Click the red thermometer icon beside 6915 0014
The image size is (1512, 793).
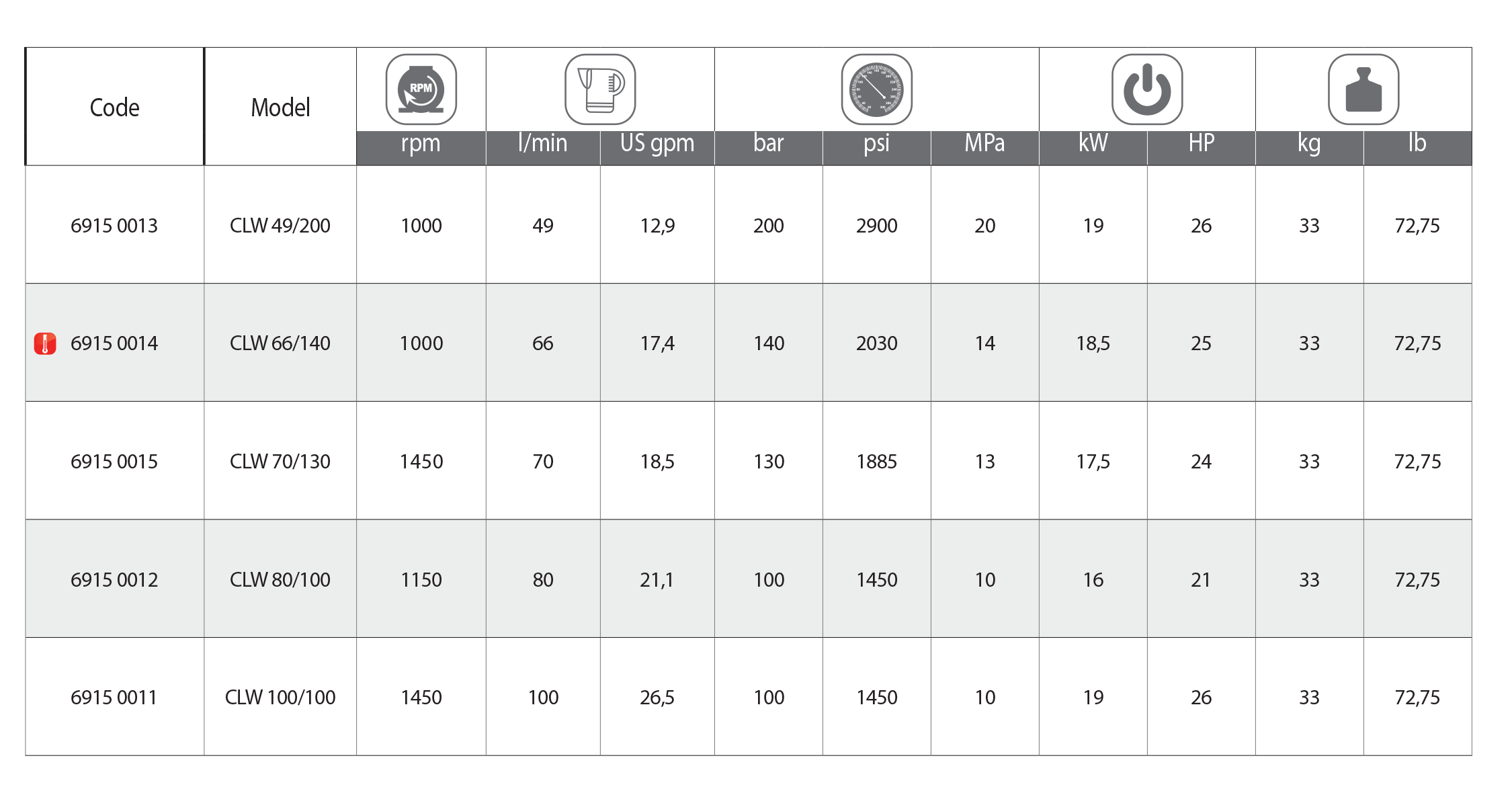click(45, 343)
